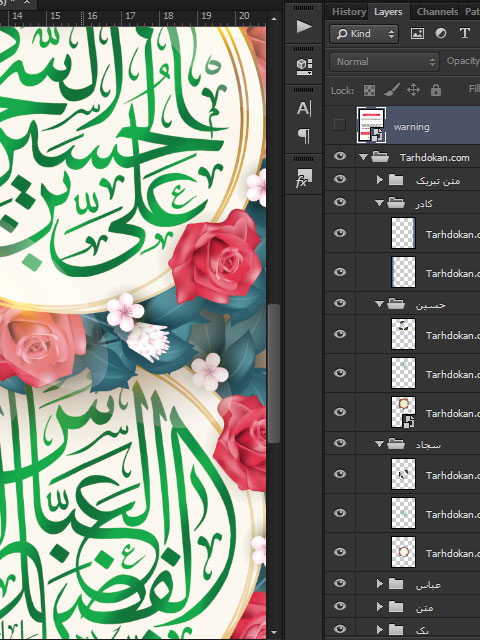This screenshot has width=480, height=640.
Task: Click the canvas scroll down arrow
Action: pyautogui.click(x=274, y=633)
